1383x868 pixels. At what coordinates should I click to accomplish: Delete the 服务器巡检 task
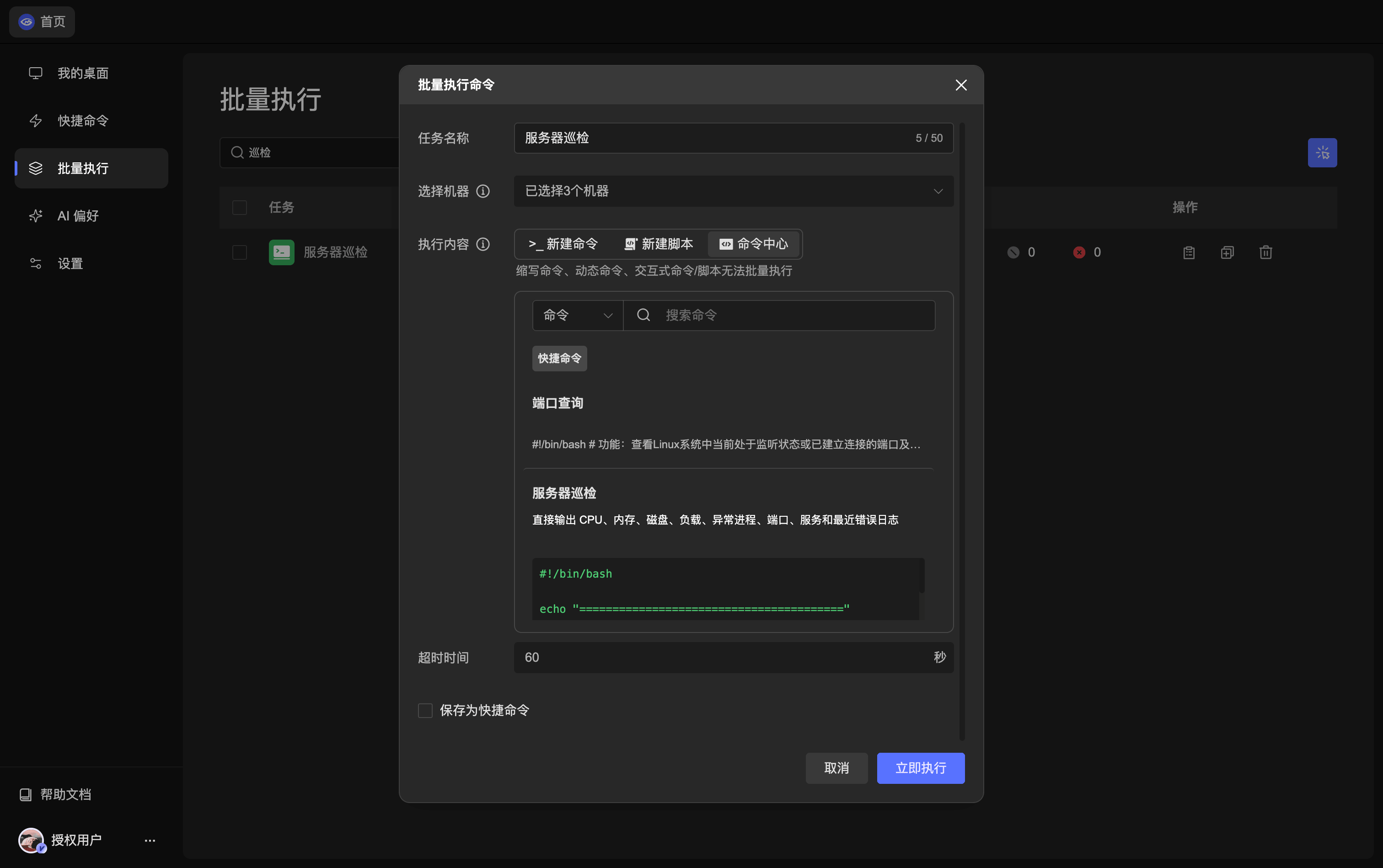pos(1266,252)
